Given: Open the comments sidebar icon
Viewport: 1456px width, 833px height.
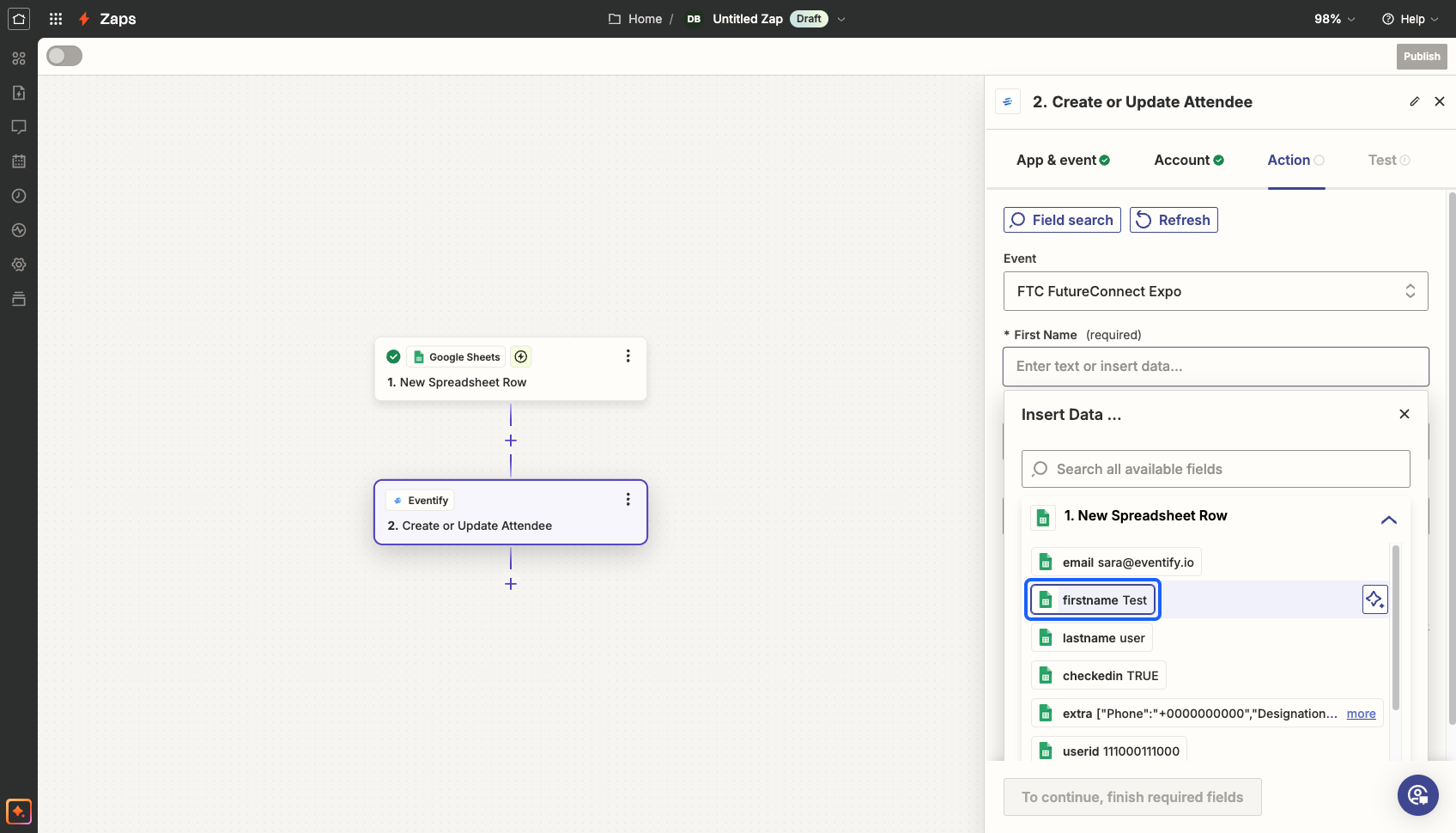Looking at the screenshot, I should (18, 127).
